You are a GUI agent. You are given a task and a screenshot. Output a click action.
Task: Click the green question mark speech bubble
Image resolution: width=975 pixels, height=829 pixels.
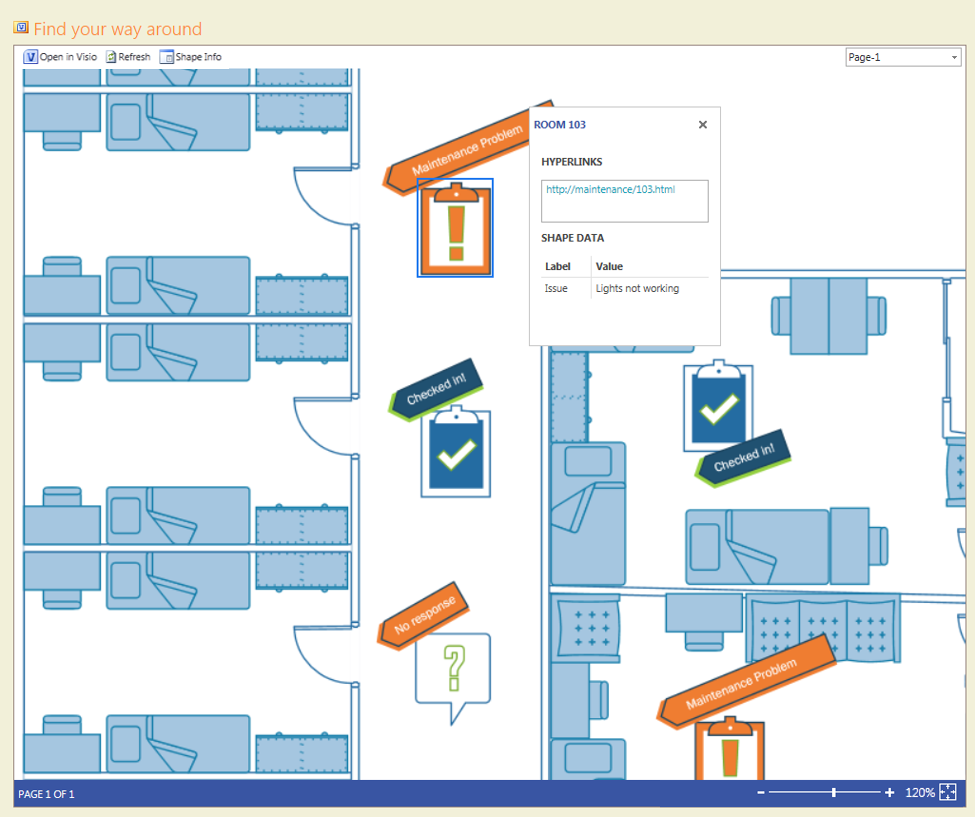[453, 672]
